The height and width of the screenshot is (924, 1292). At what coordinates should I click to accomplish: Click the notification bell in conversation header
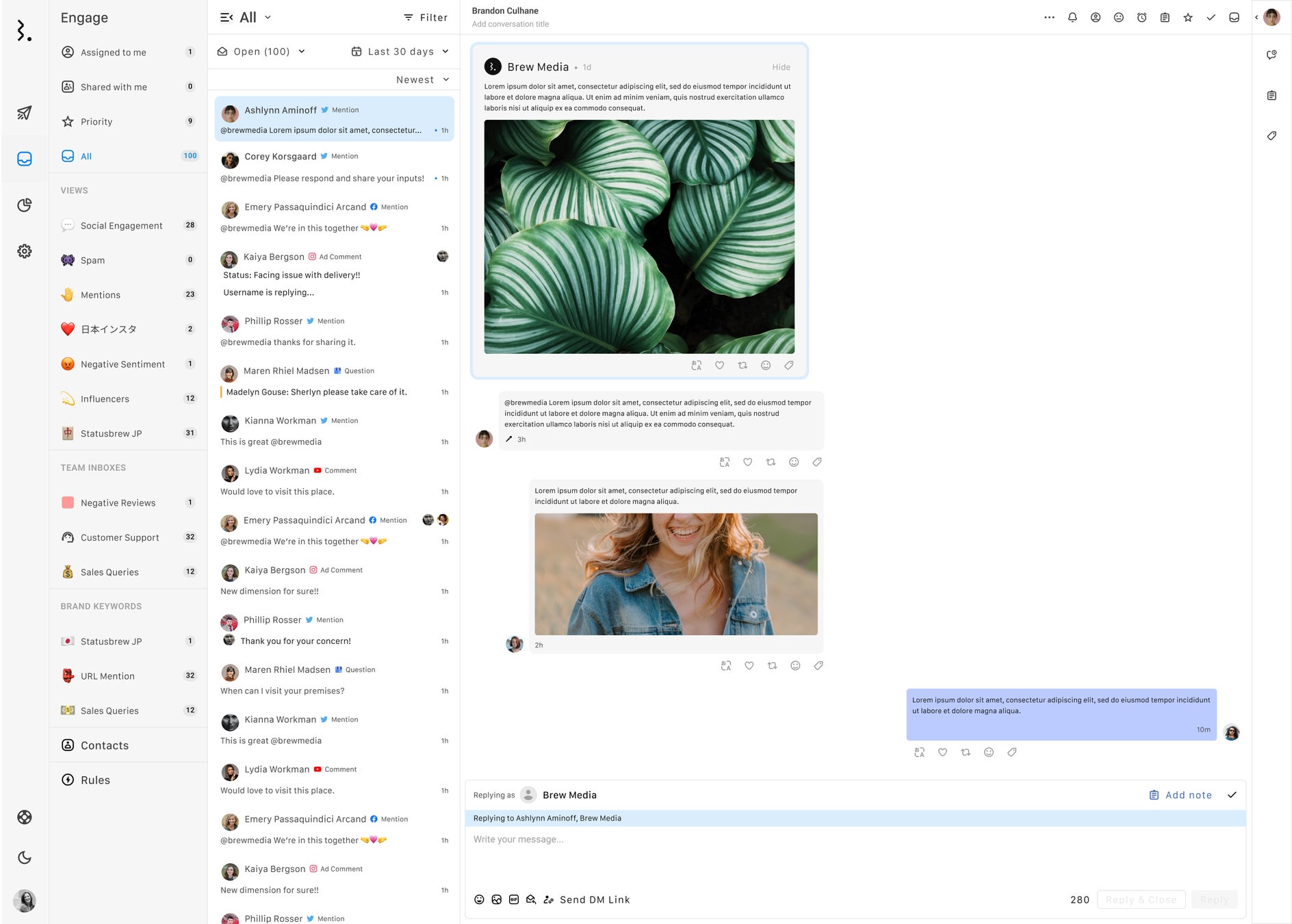pyautogui.click(x=1072, y=18)
